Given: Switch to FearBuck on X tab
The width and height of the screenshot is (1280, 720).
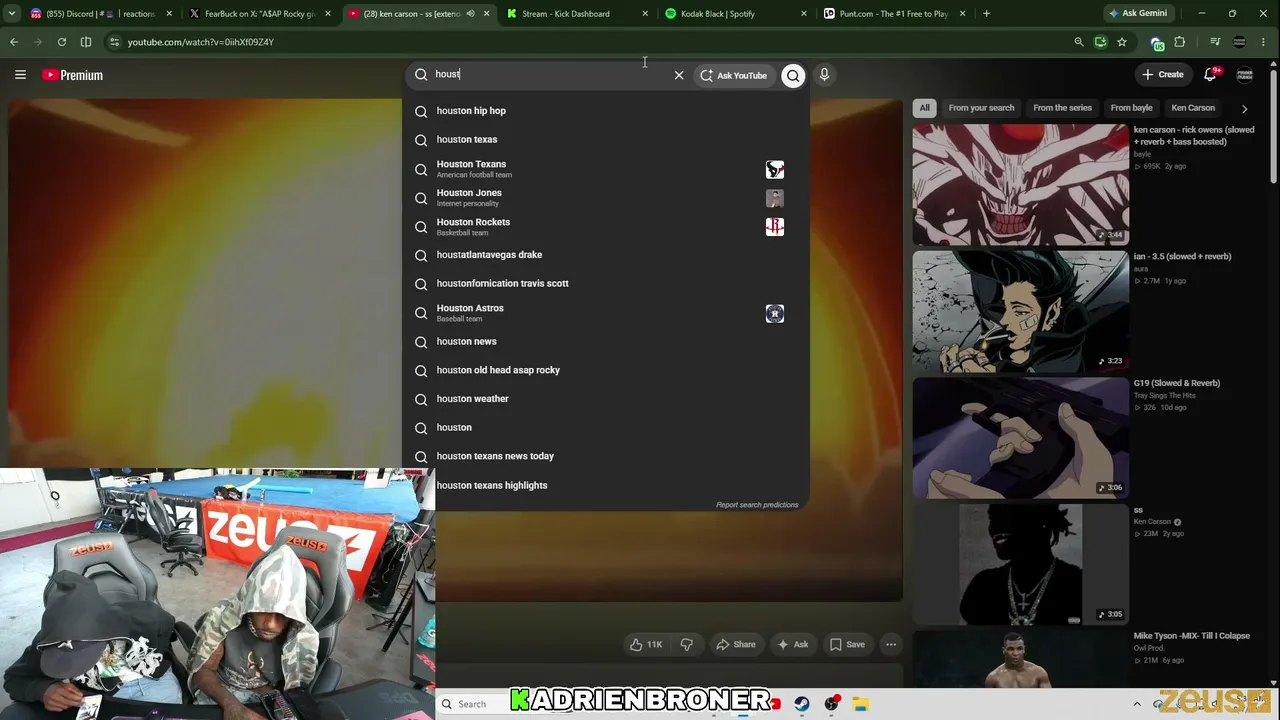Looking at the screenshot, I should tap(260, 14).
